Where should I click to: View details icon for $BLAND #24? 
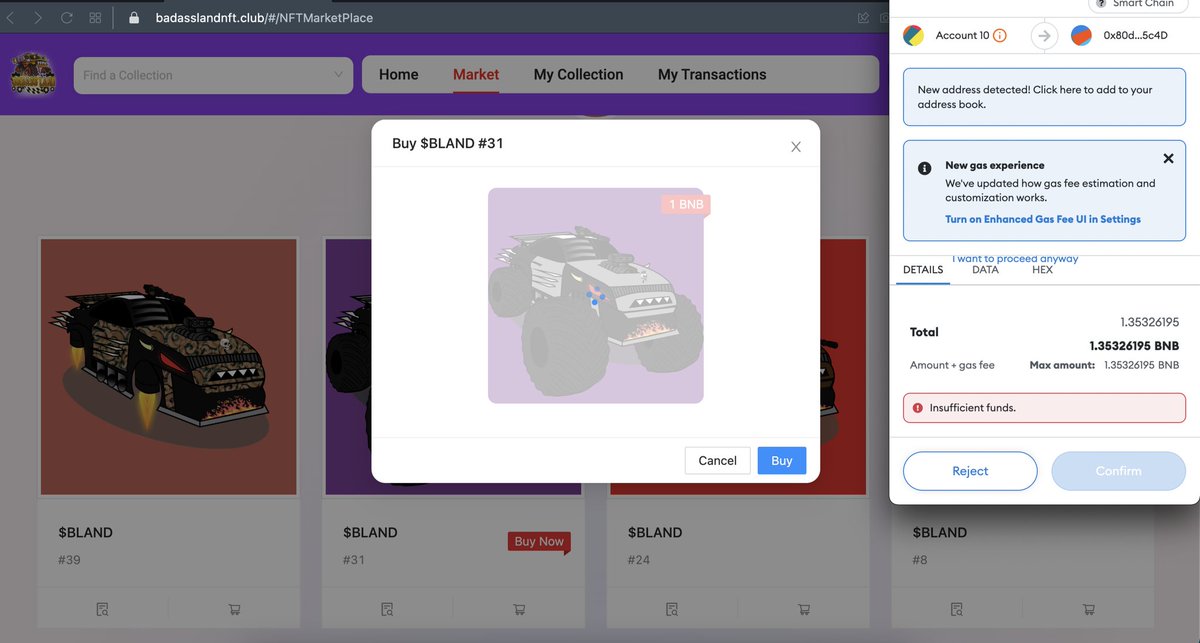[672, 609]
